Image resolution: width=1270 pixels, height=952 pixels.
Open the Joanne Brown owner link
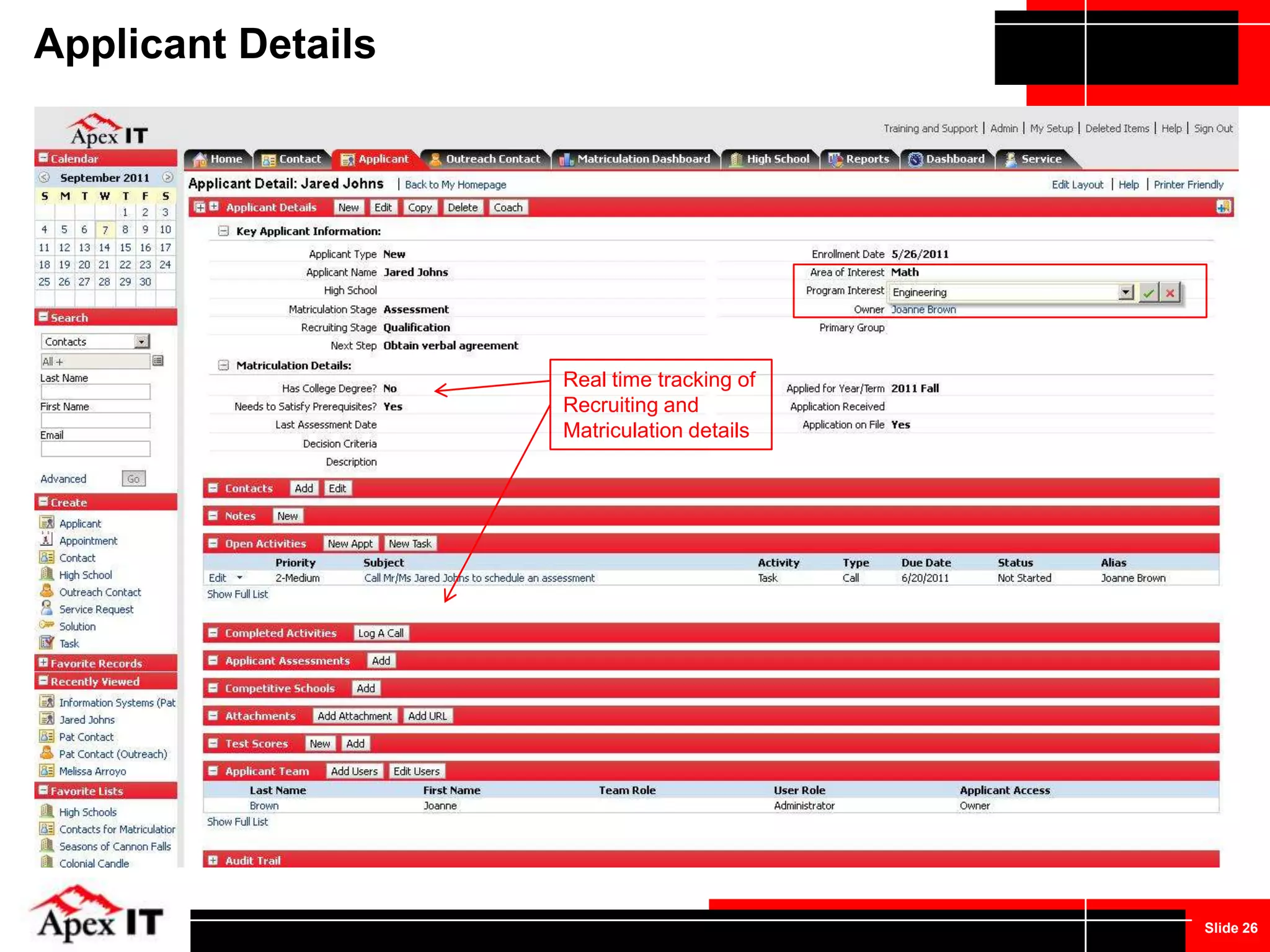(x=923, y=309)
